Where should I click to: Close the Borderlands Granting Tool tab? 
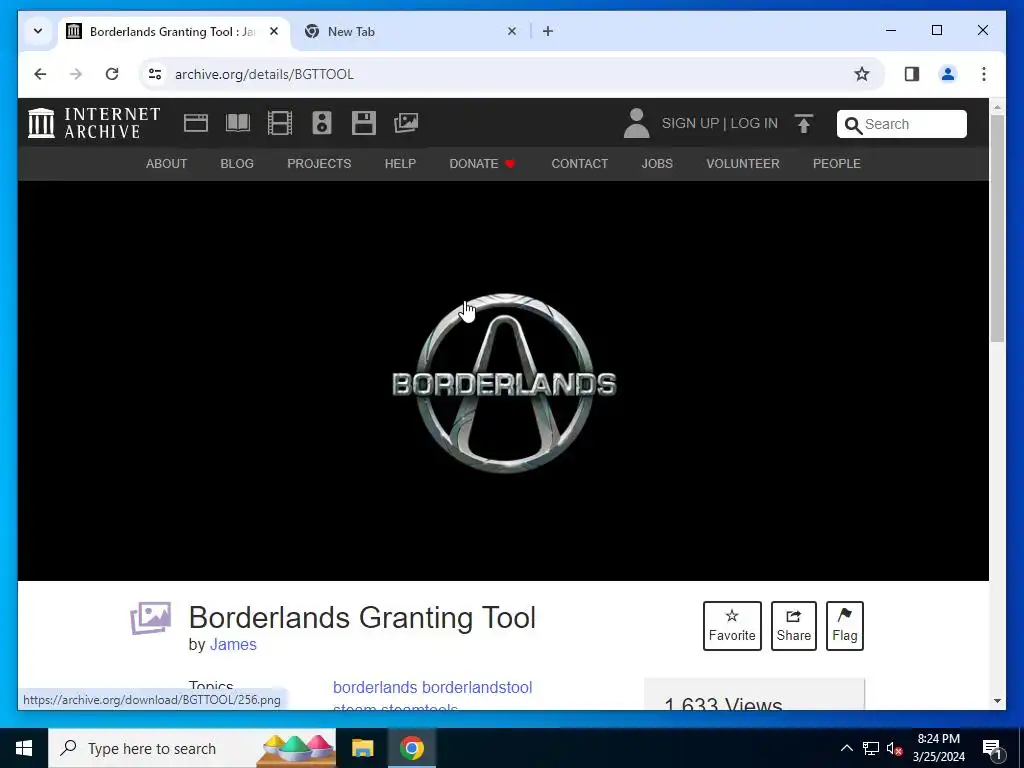(274, 31)
